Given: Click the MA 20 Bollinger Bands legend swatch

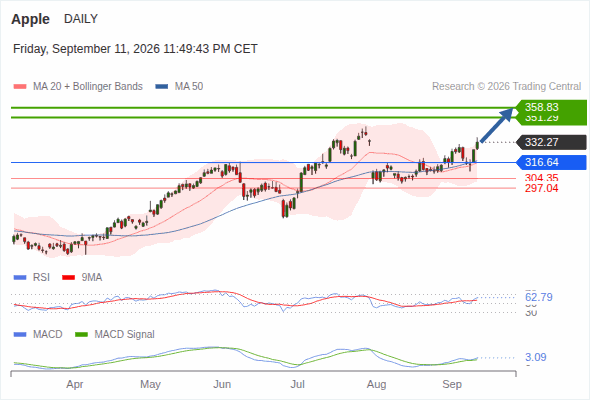Looking at the screenshot, I should pyautogui.click(x=20, y=87).
